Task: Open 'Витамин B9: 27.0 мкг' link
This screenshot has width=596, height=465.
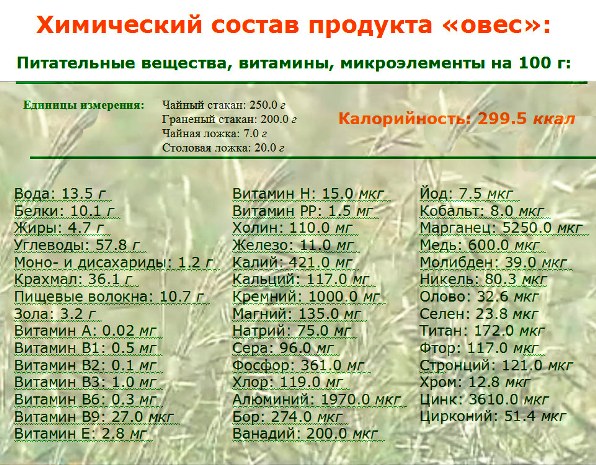Action: [x=94, y=416]
